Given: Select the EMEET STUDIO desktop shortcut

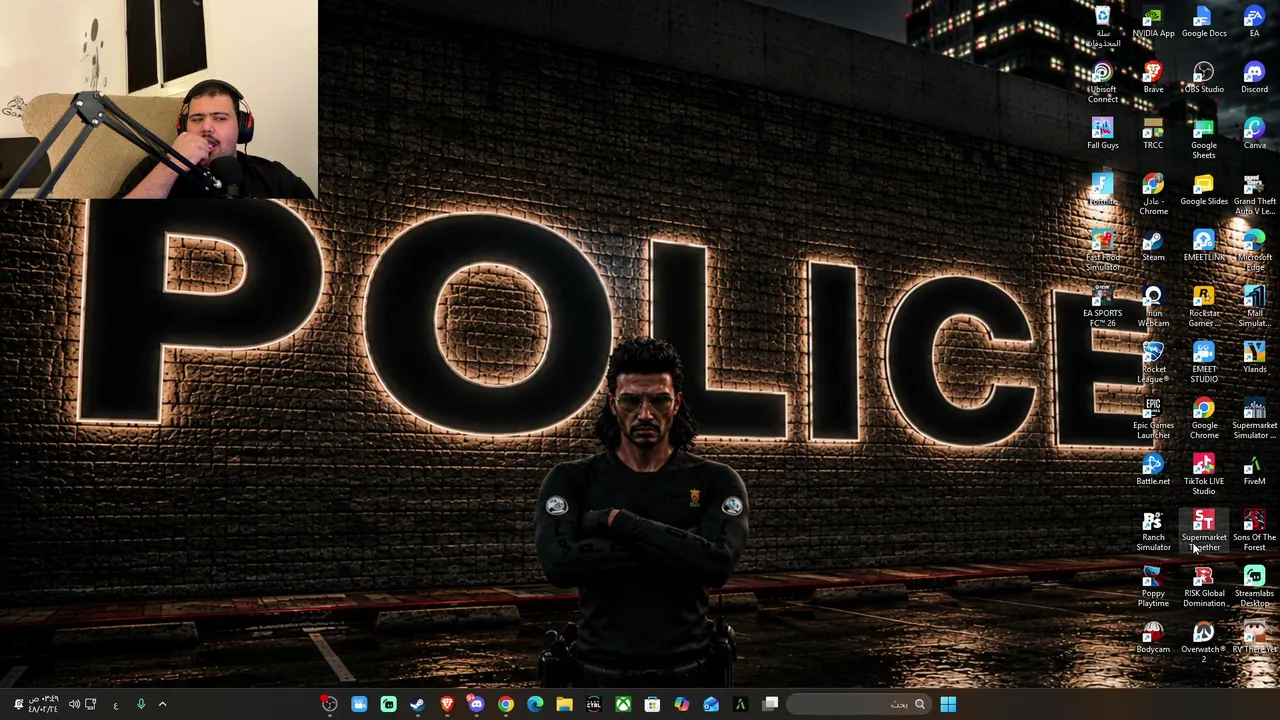Looking at the screenshot, I should click(1204, 362).
